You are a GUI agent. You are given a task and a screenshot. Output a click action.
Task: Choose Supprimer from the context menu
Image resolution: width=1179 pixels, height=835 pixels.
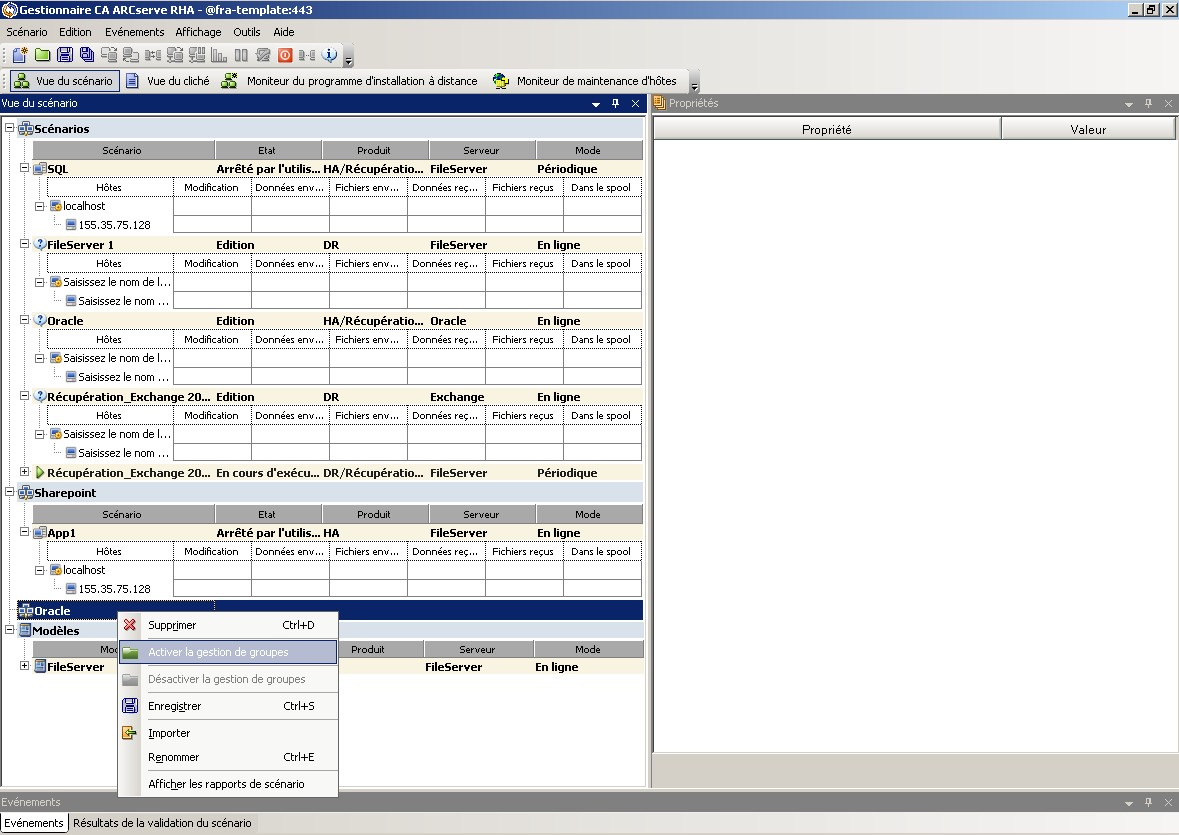pyautogui.click(x=172, y=625)
